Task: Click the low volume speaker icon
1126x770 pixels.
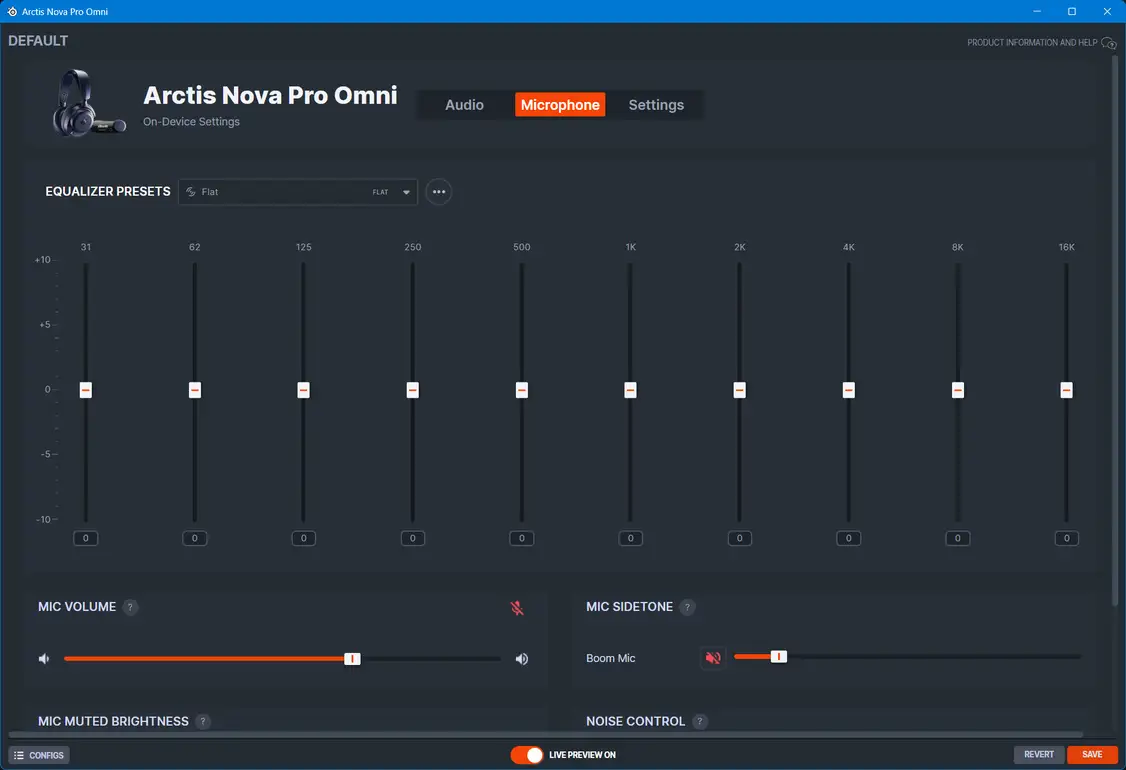Action: [x=45, y=659]
